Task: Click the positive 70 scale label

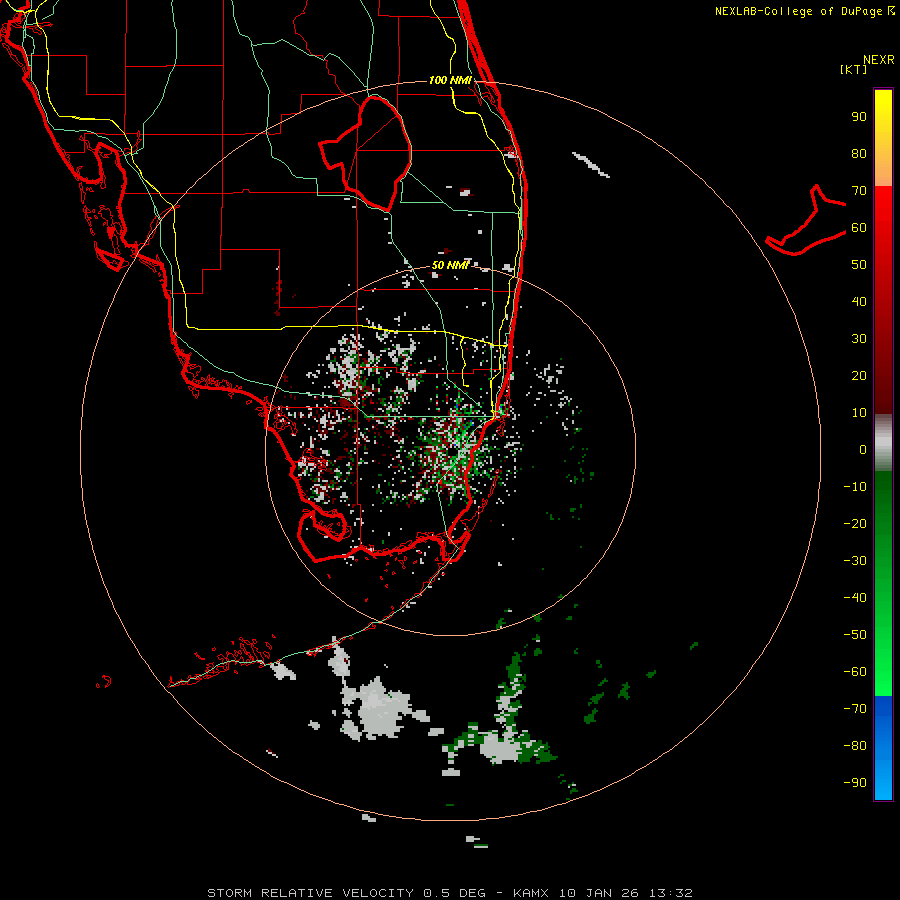Action: click(859, 191)
